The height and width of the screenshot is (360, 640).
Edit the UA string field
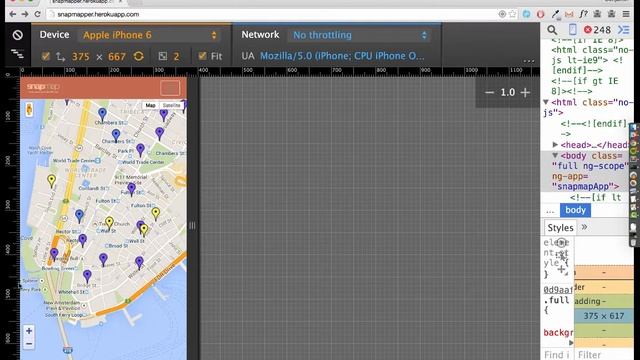(x=342, y=56)
